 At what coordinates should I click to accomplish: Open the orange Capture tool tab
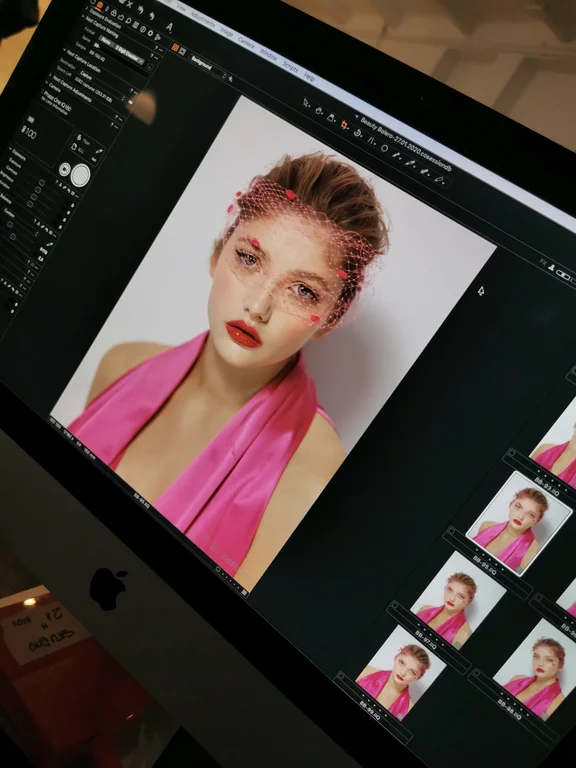[99, 5]
